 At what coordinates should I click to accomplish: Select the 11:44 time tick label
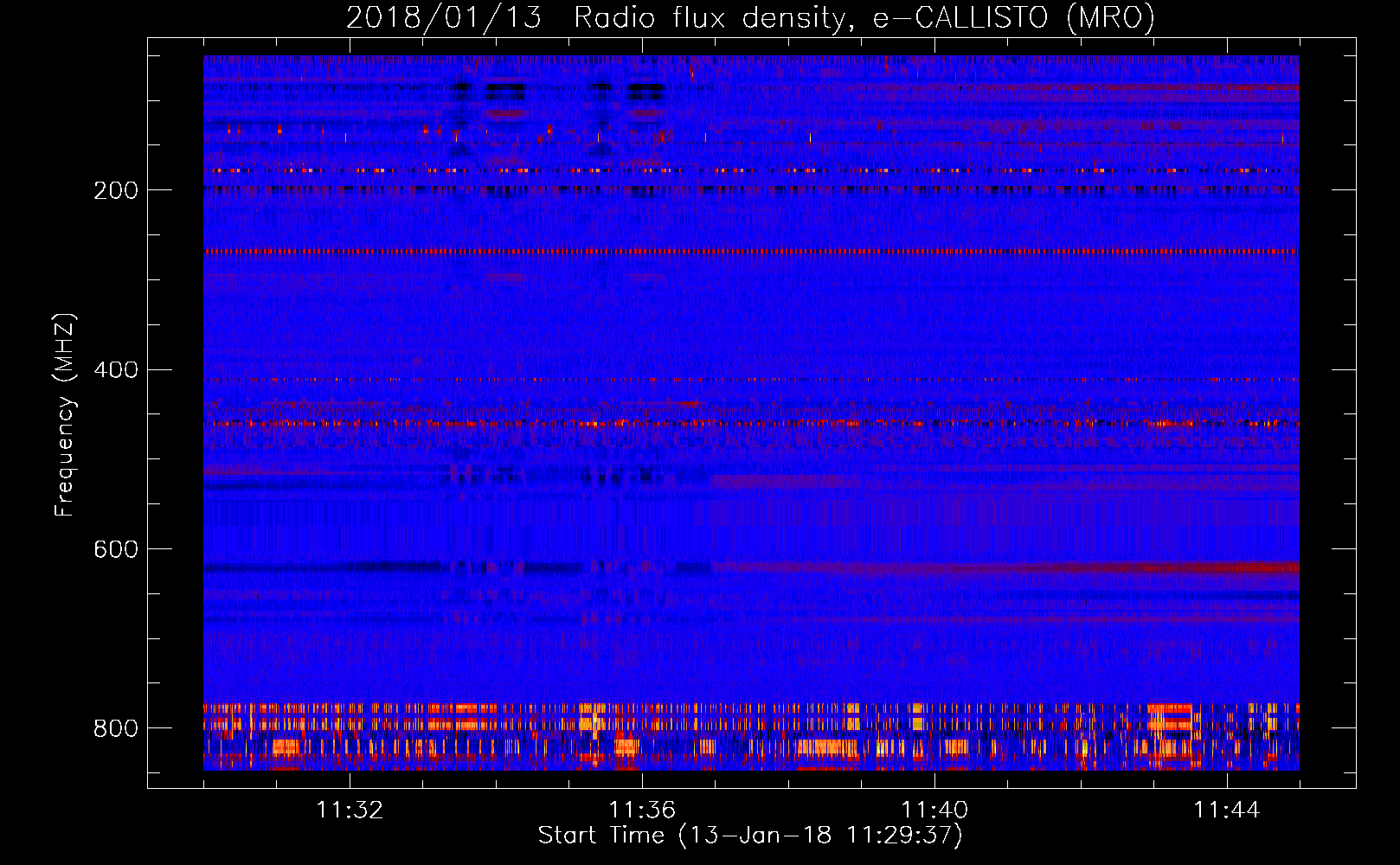[x=1227, y=811]
